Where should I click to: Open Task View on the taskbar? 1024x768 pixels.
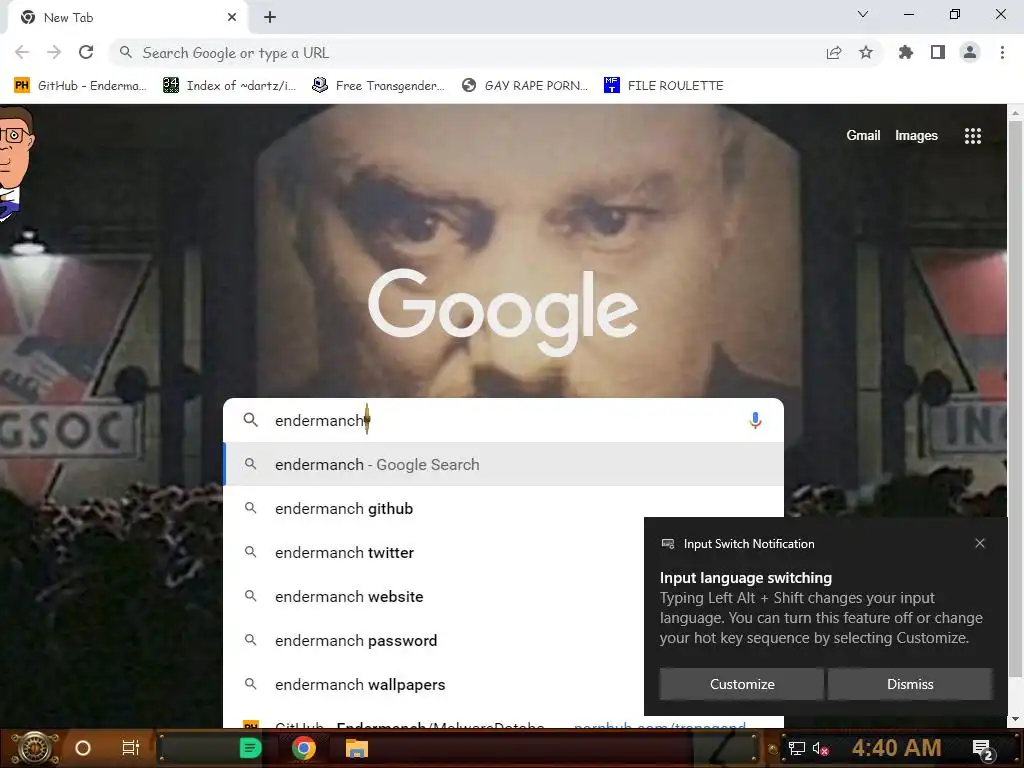tap(131, 748)
